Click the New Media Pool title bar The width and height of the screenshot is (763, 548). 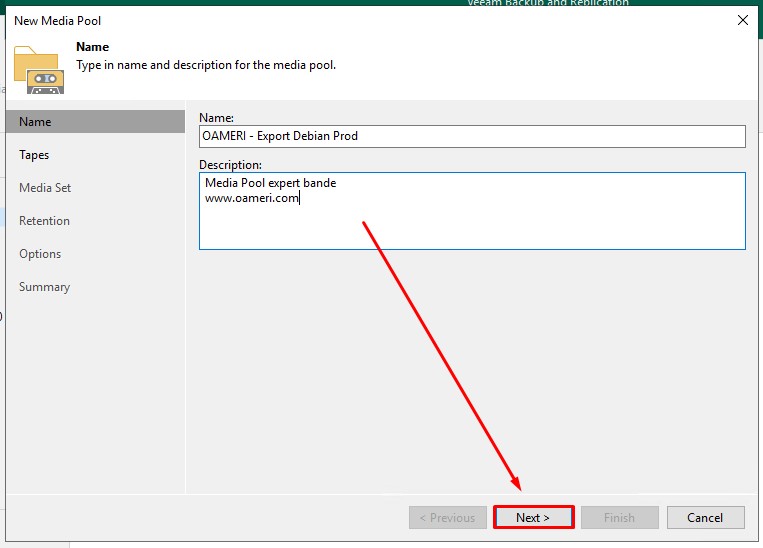tap(300, 20)
